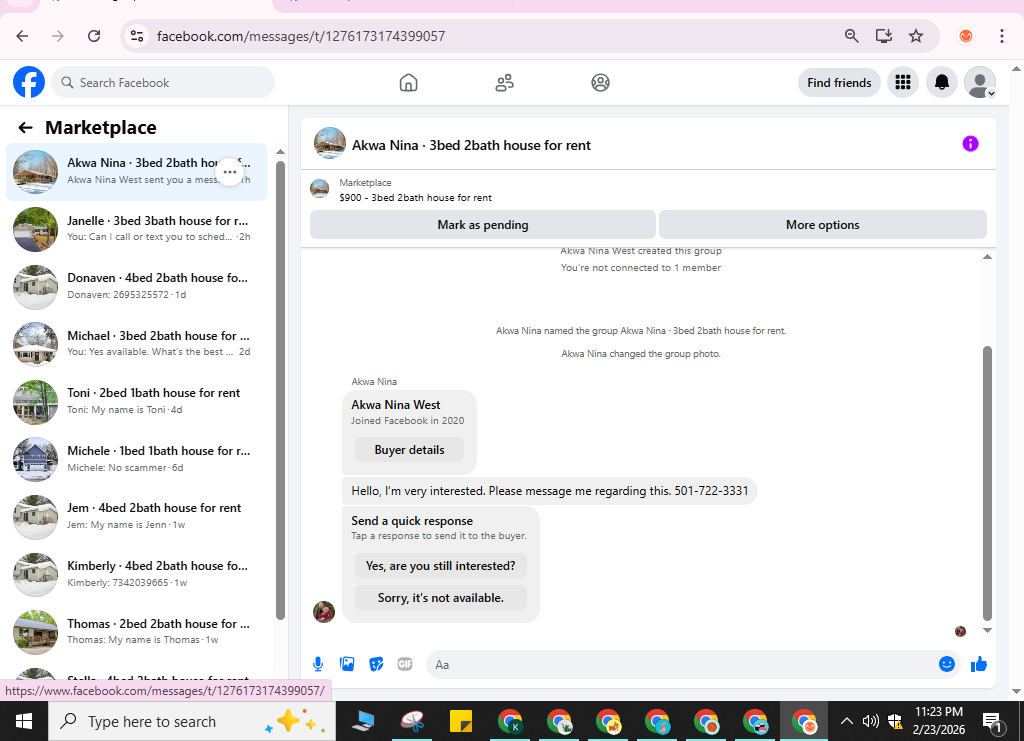Click the $900 3bed 2bath listing link
1024x741 pixels.
tap(415, 197)
